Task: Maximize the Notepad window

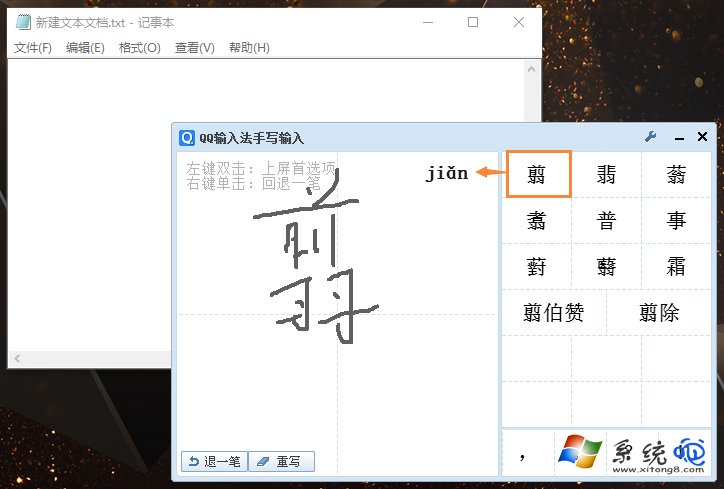Action: point(473,22)
